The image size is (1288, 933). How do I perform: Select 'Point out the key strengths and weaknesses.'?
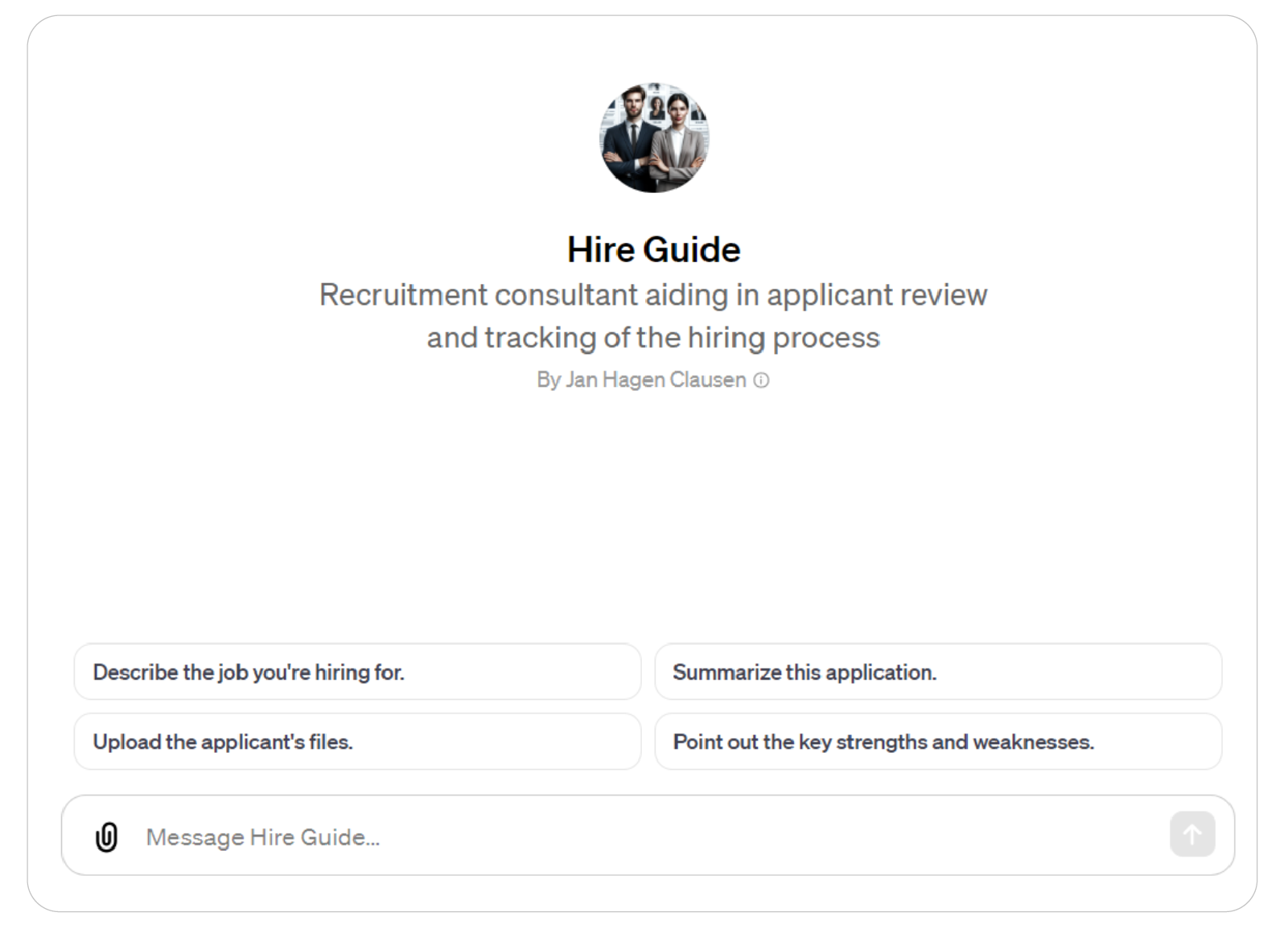pyautogui.click(x=938, y=742)
